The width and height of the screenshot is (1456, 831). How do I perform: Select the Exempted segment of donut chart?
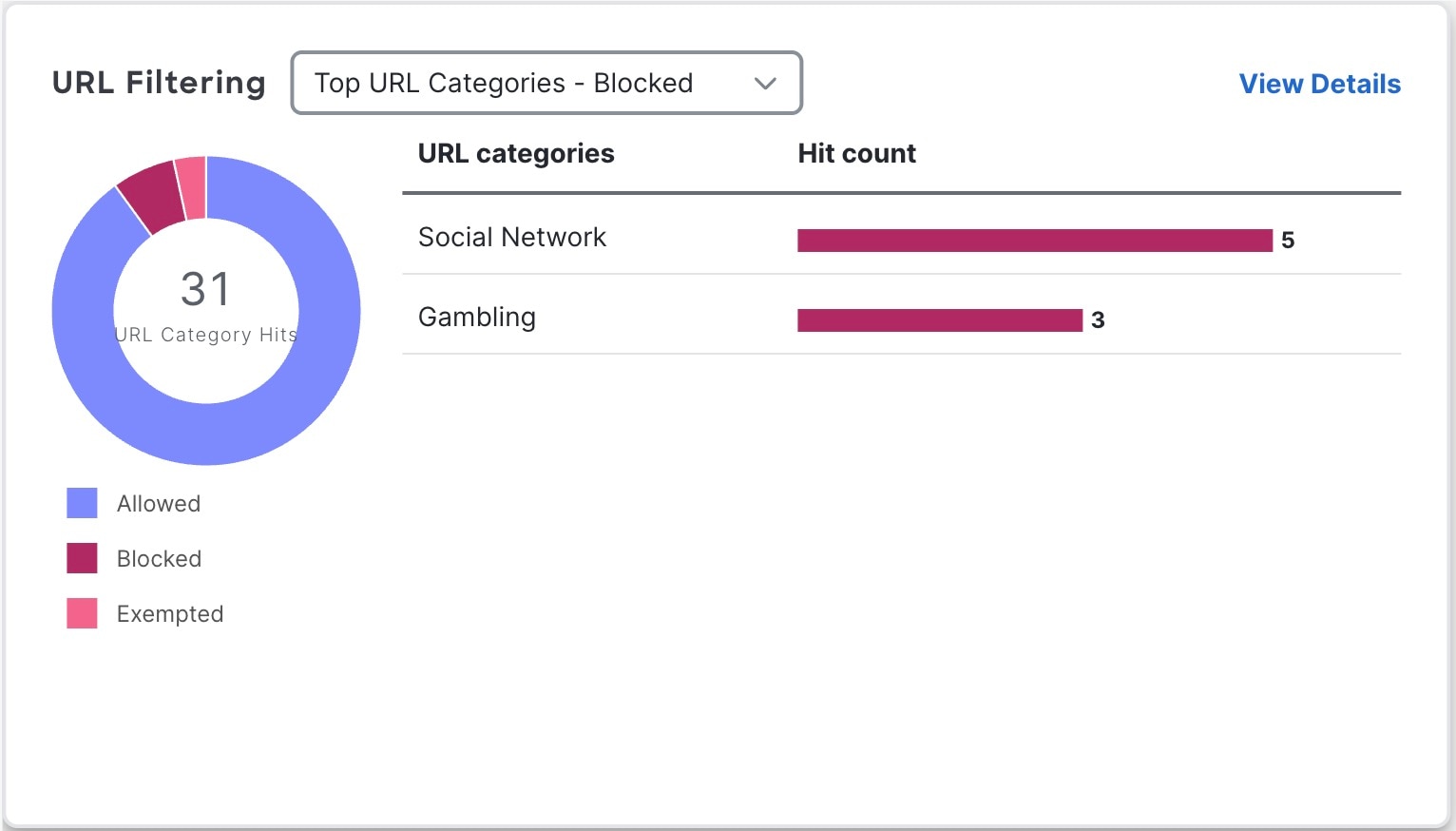192,187
